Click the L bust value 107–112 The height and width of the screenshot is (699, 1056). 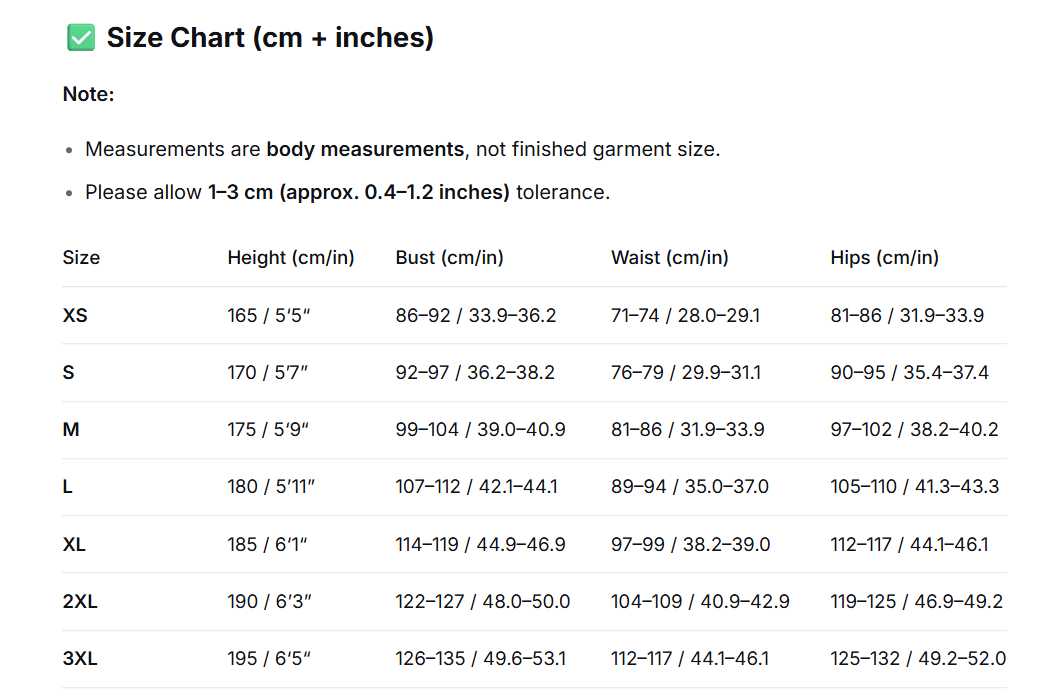pyautogui.click(x=428, y=487)
